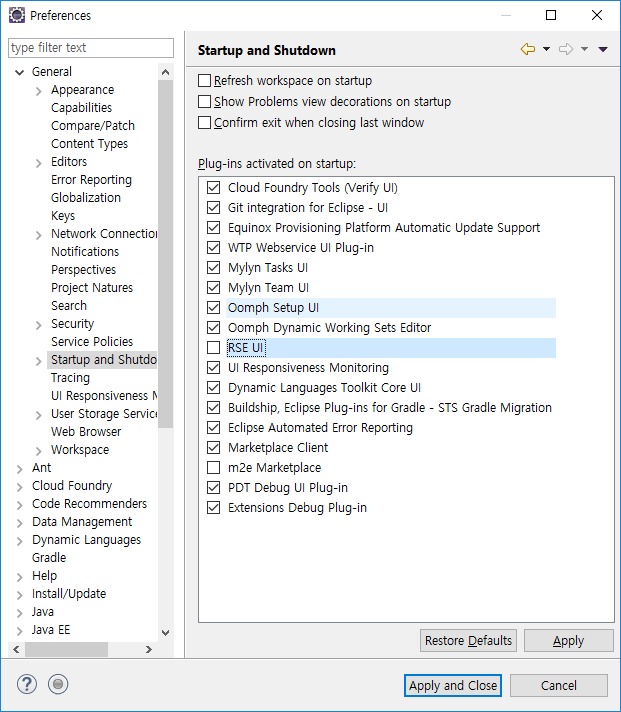Select UI Responsiveness Monitoring in the plug-in list
The height and width of the screenshot is (712, 621).
coord(308,367)
